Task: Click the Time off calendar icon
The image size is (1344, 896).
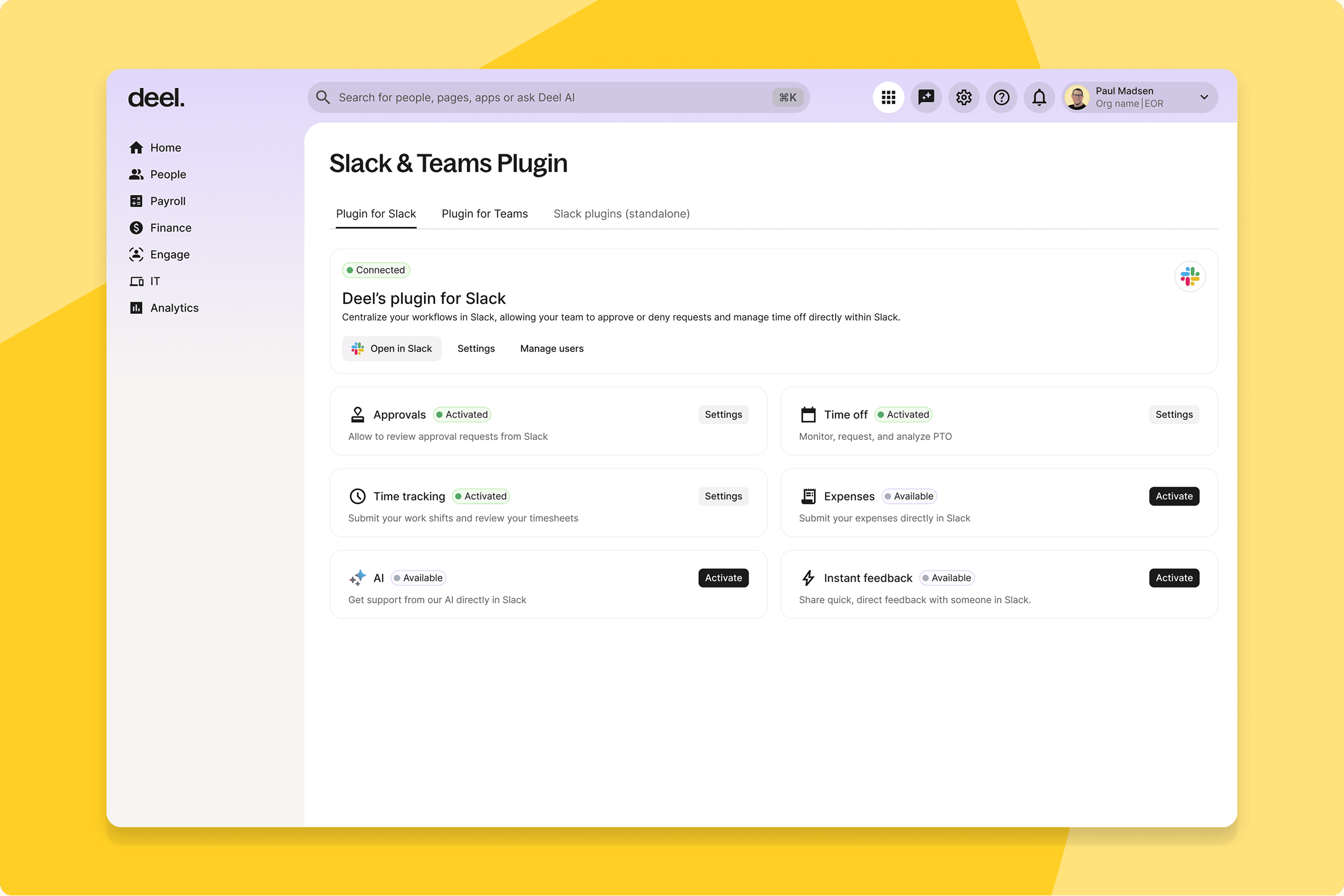Action: tap(808, 414)
